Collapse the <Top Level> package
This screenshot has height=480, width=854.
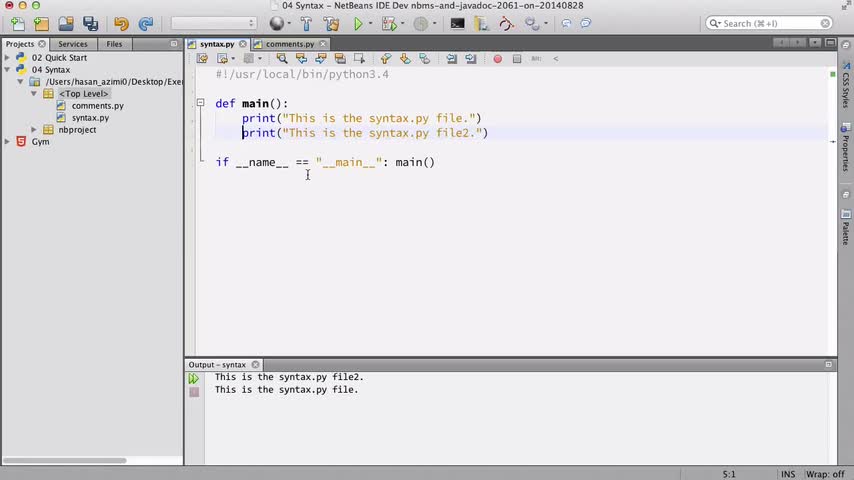34,94
